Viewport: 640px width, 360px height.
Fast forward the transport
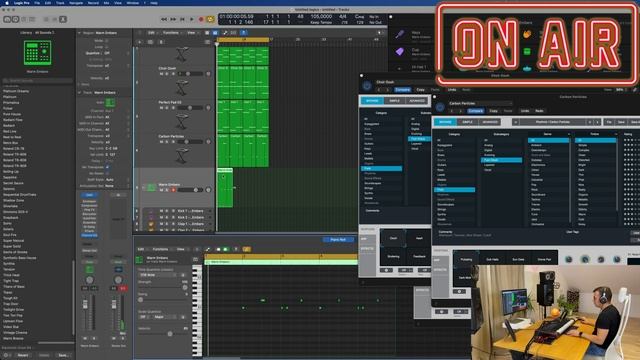tap(173, 19)
